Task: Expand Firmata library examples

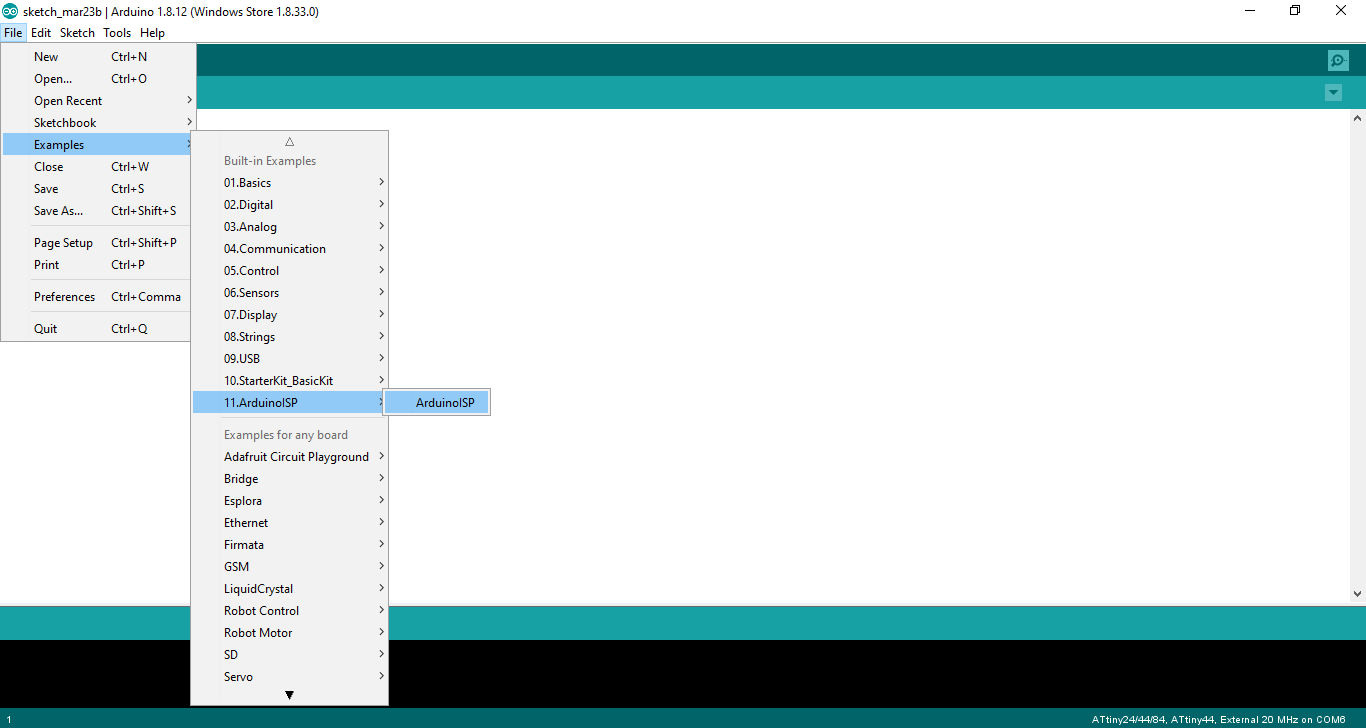Action: [x=290, y=545]
